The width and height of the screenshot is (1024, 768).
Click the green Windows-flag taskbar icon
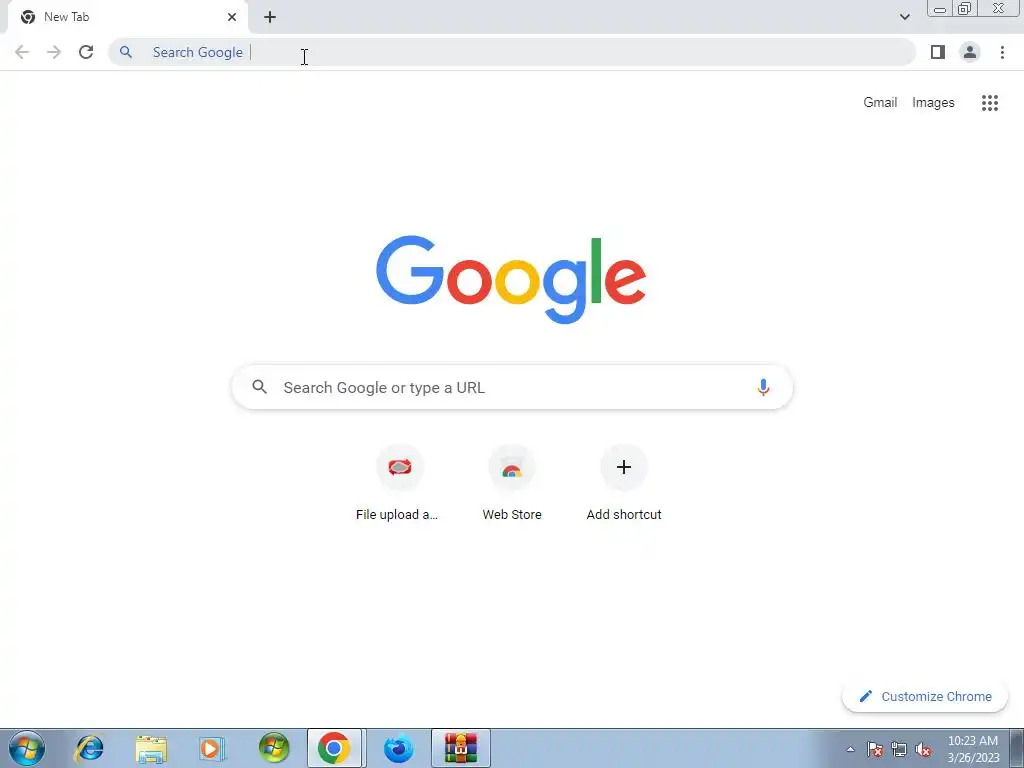pyautogui.click(x=274, y=748)
